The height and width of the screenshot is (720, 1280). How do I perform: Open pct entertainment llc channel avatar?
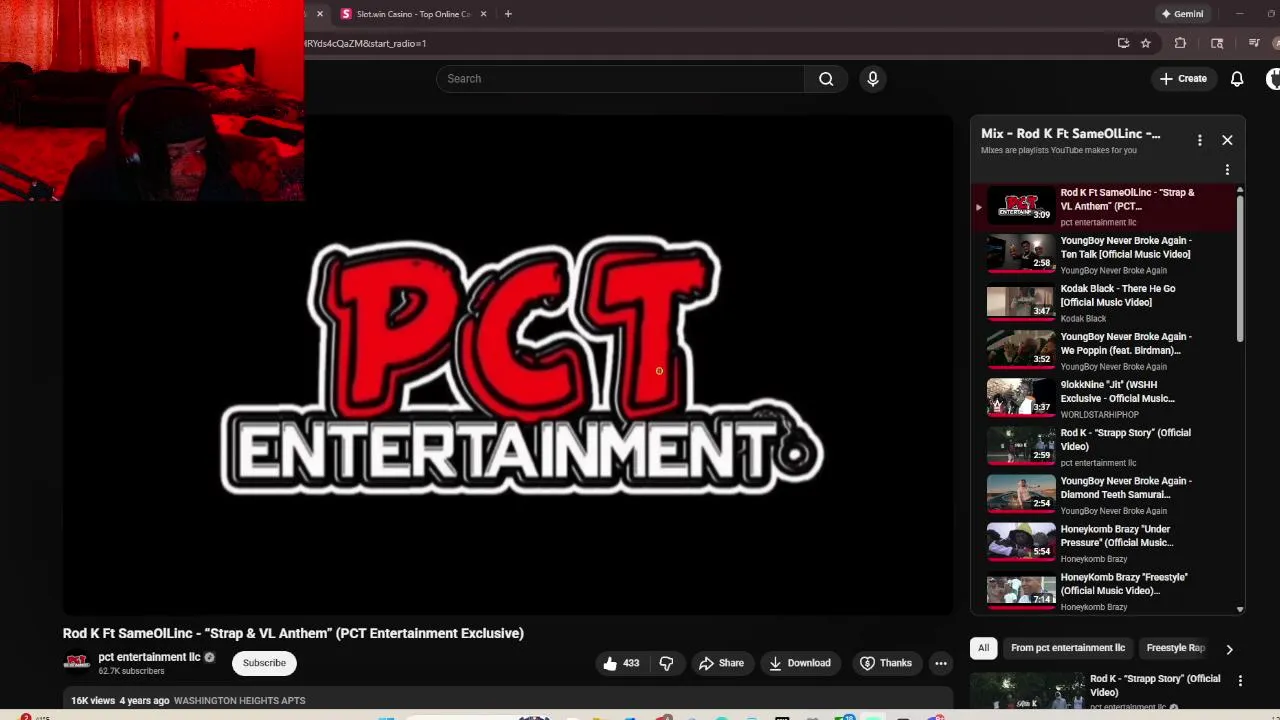pyautogui.click(x=76, y=662)
